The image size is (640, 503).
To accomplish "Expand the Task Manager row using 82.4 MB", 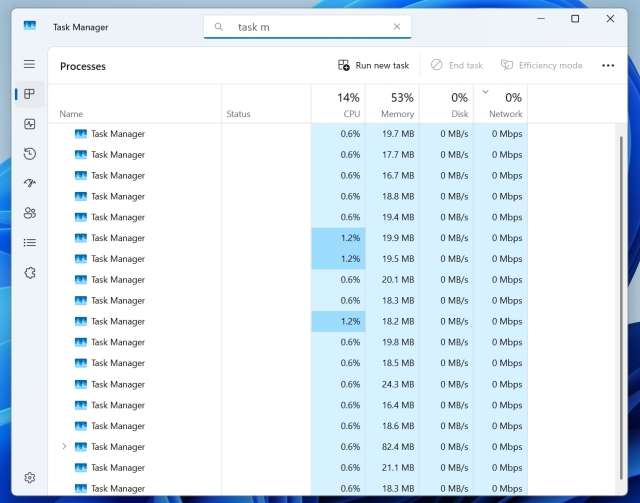I will point(64,446).
